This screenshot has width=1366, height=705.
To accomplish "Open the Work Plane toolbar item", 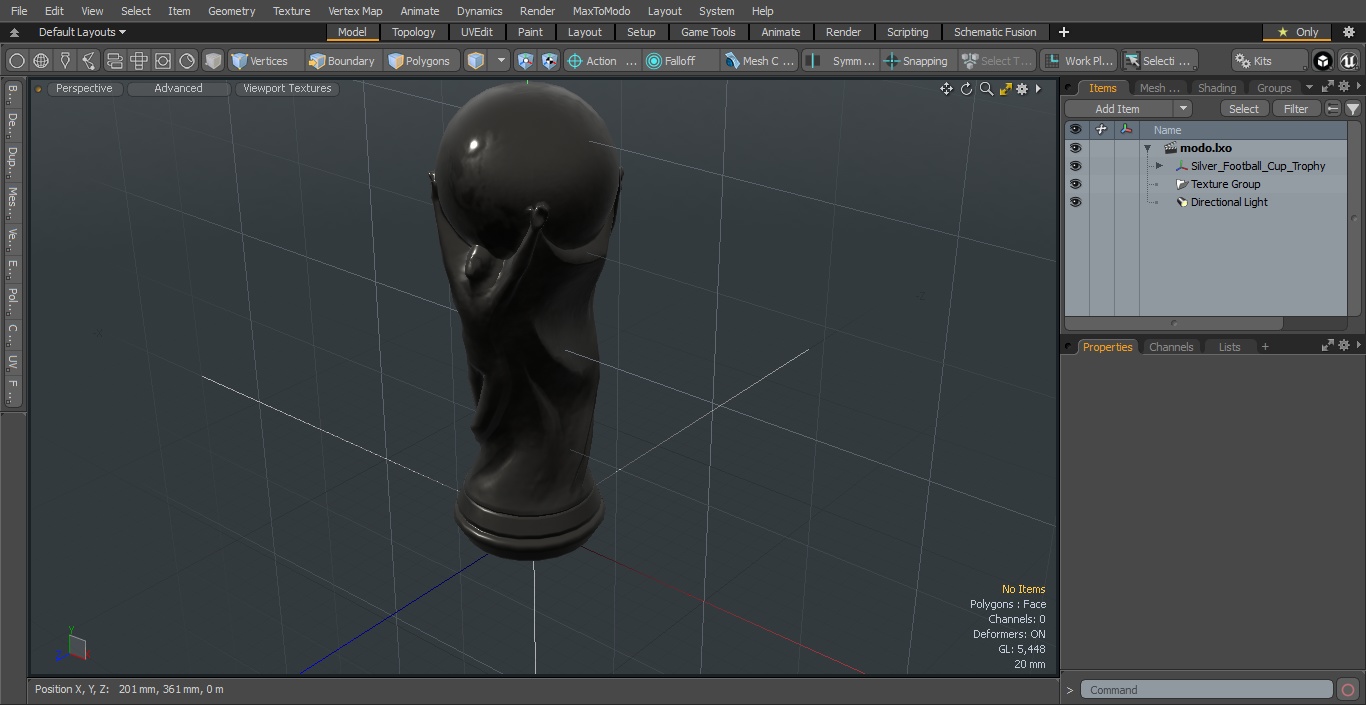I will point(1078,61).
